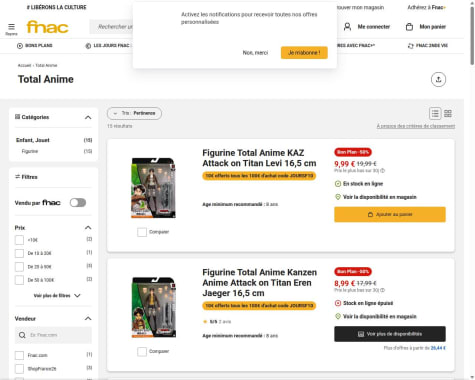
Task: Open the Rayons hamburger menu
Action: point(11,29)
